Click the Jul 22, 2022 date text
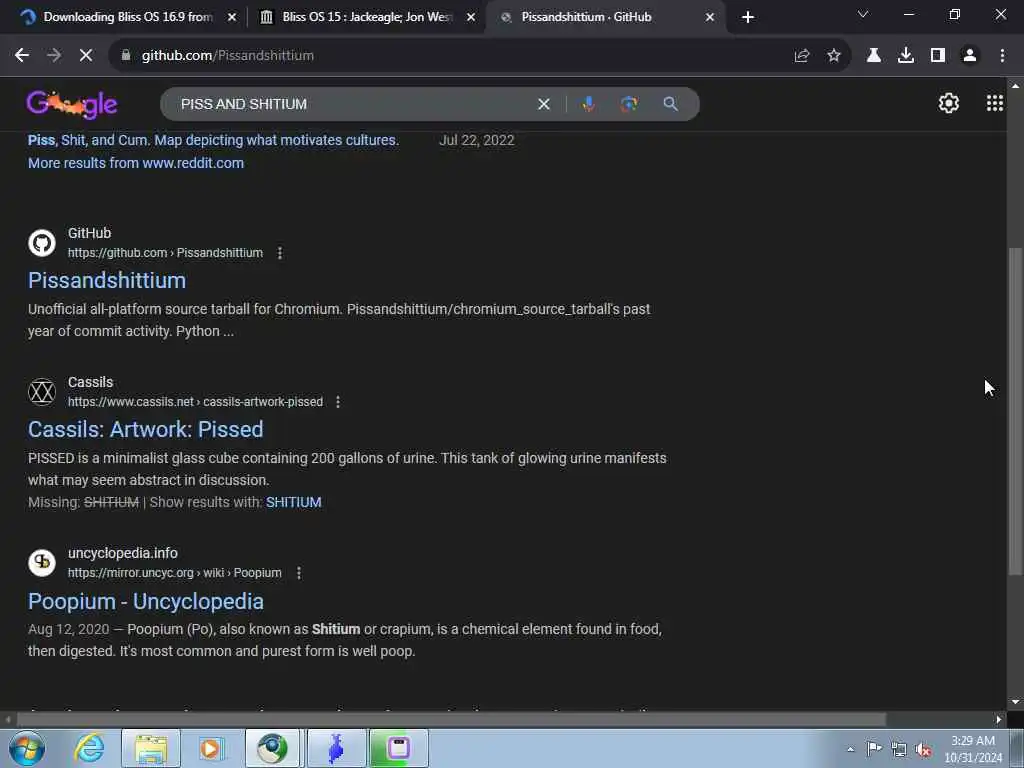This screenshot has height=768, width=1024. [x=477, y=140]
